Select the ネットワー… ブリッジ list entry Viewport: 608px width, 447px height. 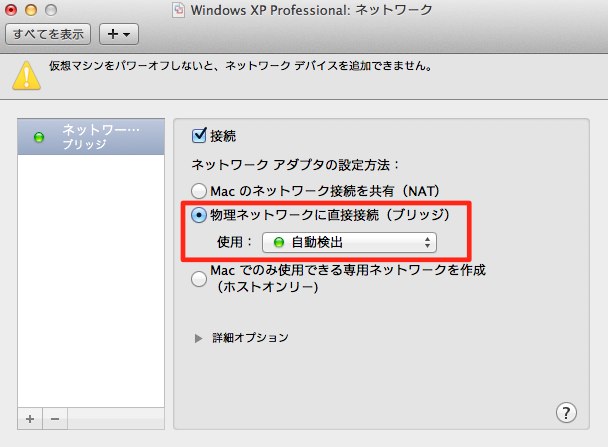pyautogui.click(x=91, y=137)
